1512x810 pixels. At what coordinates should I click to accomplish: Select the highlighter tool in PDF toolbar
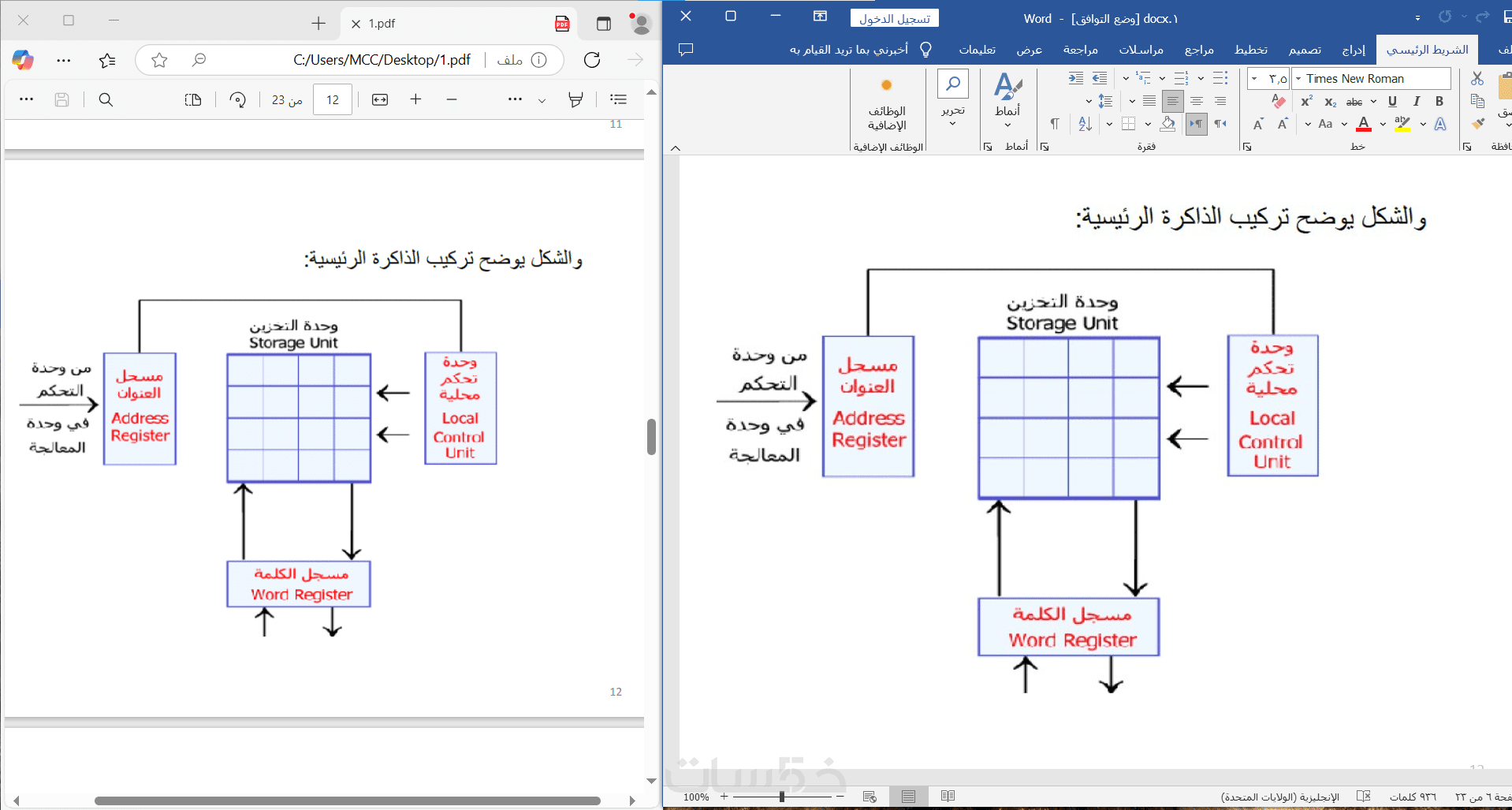pos(575,99)
